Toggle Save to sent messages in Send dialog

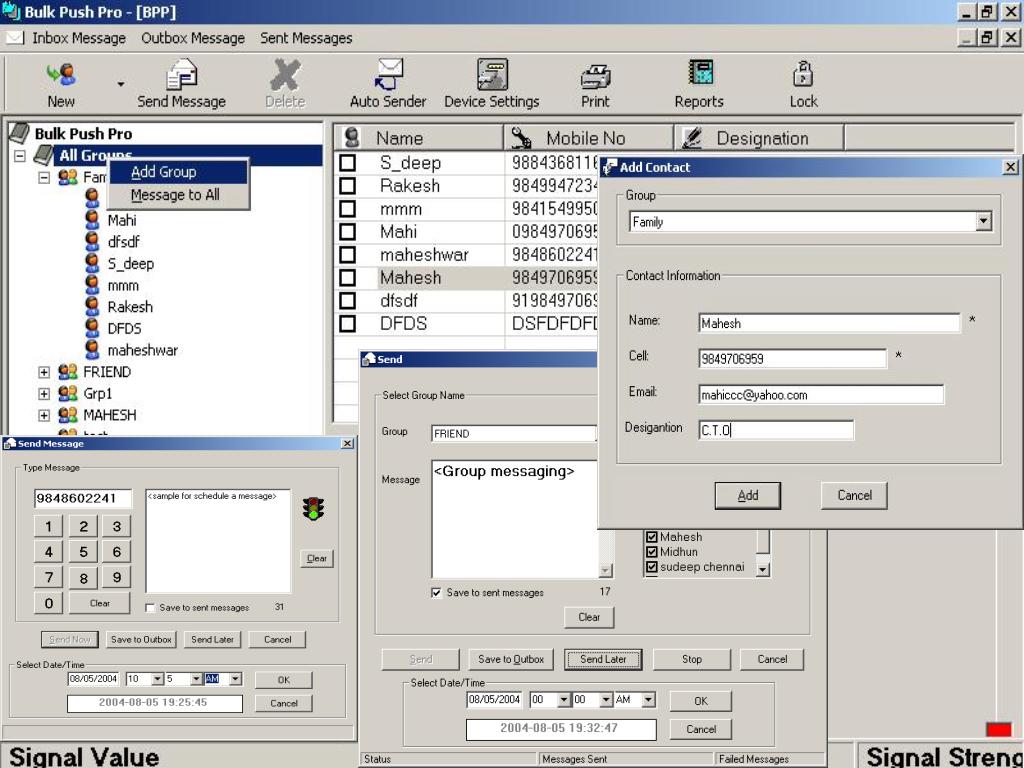click(x=436, y=593)
